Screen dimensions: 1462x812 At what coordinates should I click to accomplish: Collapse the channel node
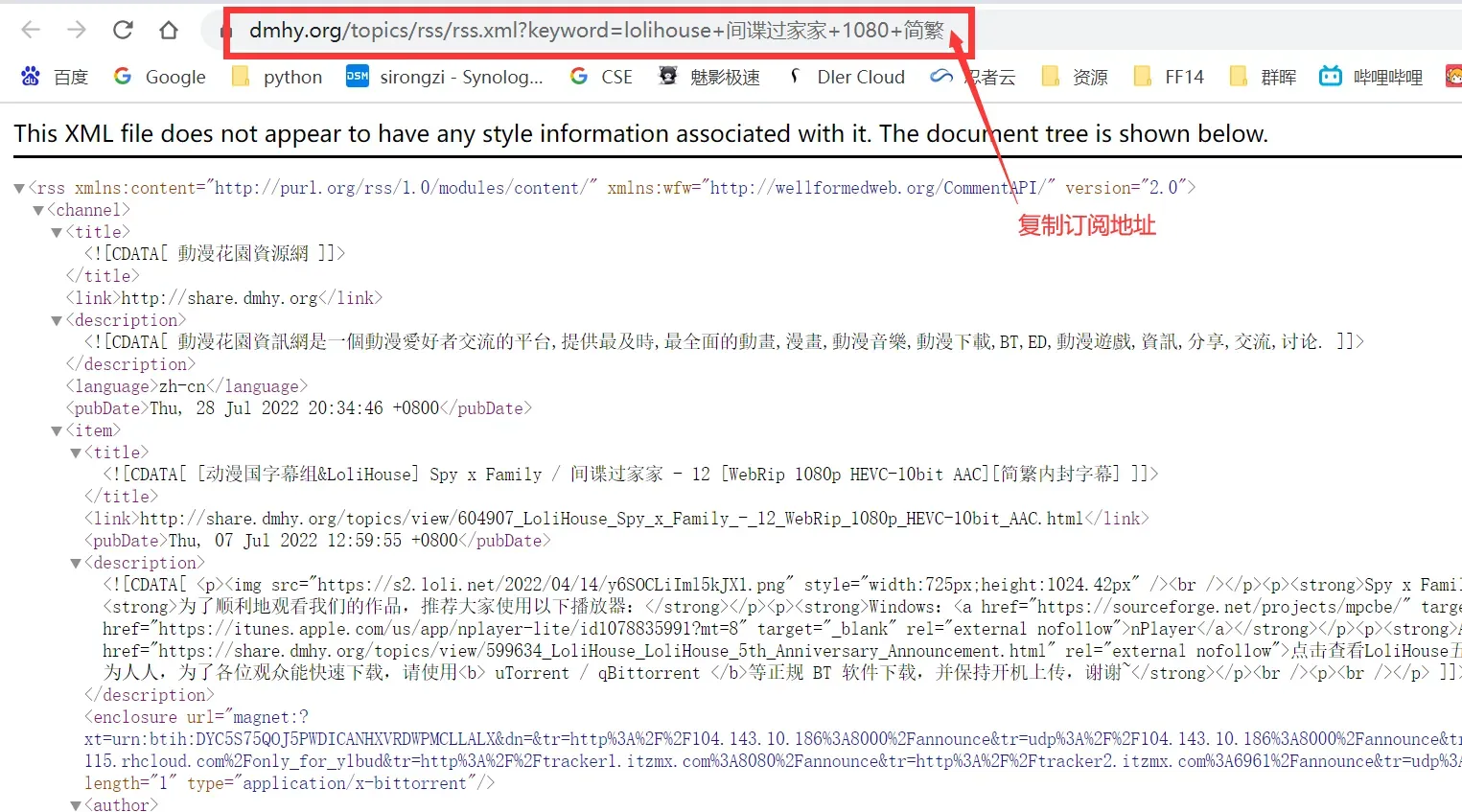[x=37, y=210]
